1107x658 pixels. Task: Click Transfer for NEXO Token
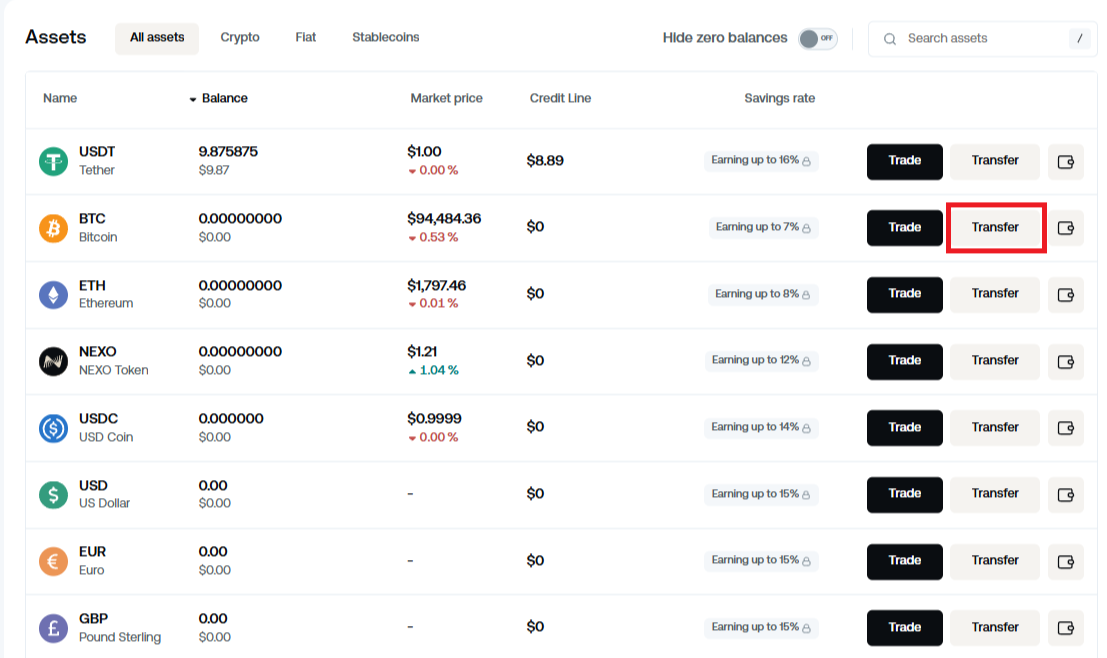pyautogui.click(x=995, y=361)
